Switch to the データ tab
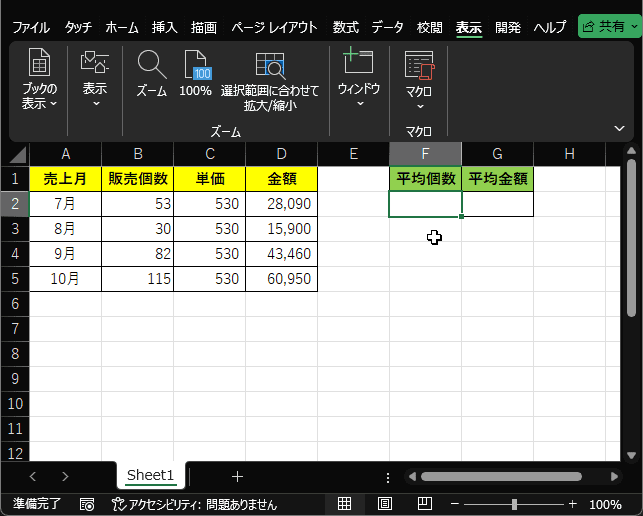The height and width of the screenshot is (516, 643). pyautogui.click(x=388, y=27)
